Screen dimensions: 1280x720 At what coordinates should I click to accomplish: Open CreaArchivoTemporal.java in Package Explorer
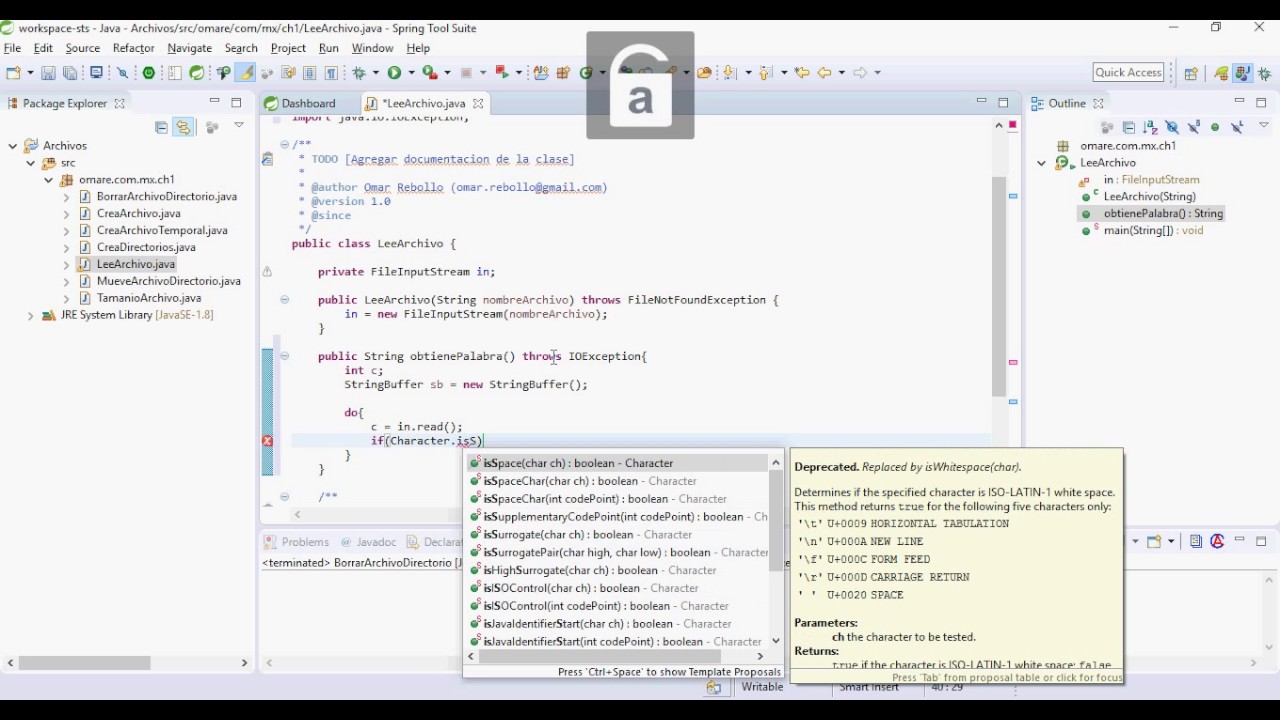pos(162,230)
